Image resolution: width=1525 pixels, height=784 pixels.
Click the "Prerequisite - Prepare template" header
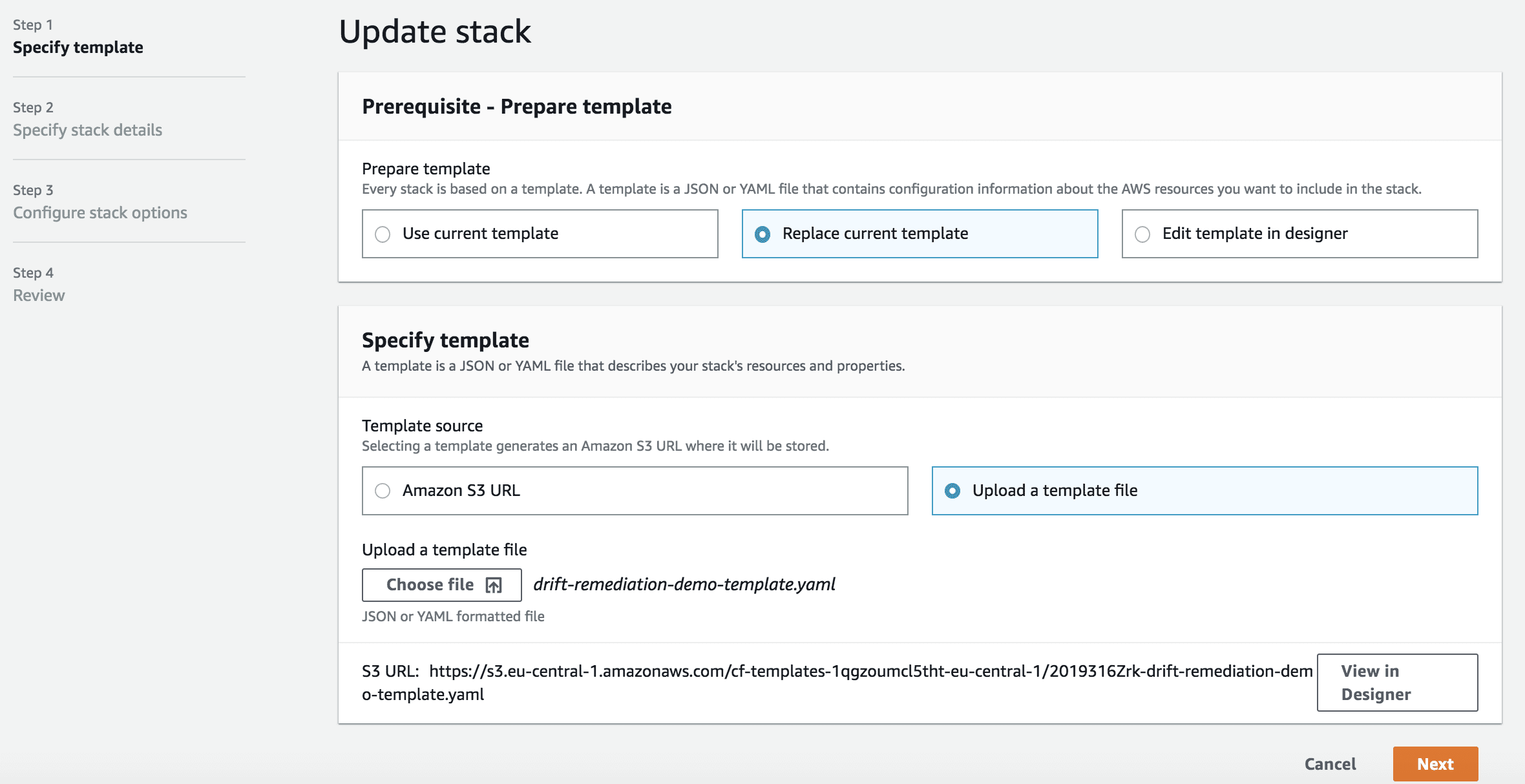516,106
